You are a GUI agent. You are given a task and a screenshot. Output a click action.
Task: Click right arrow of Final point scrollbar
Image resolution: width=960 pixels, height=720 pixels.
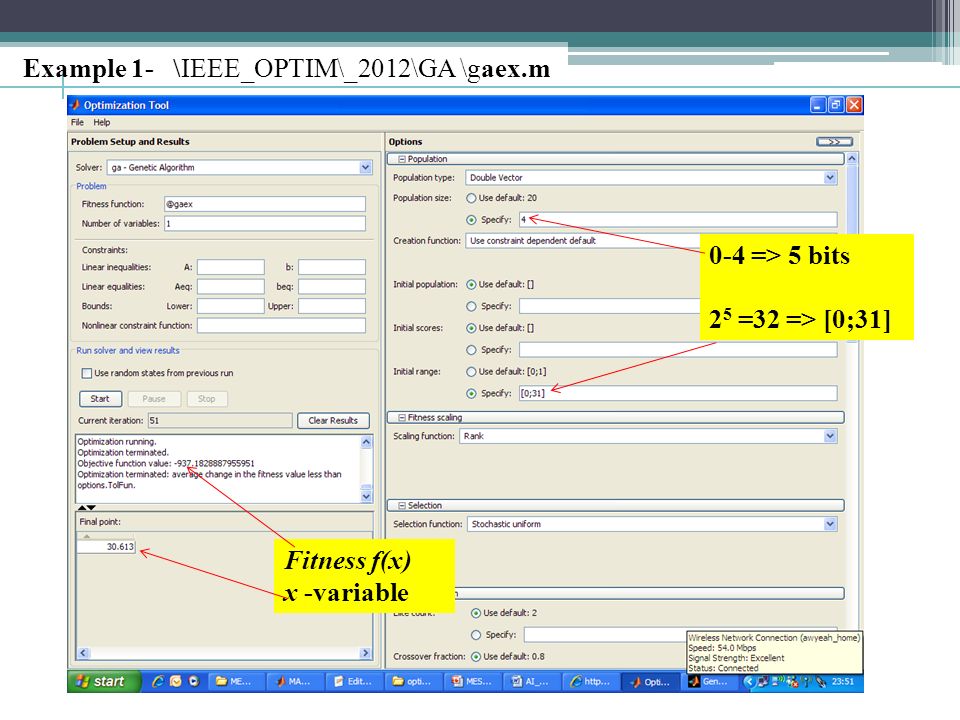(366, 653)
